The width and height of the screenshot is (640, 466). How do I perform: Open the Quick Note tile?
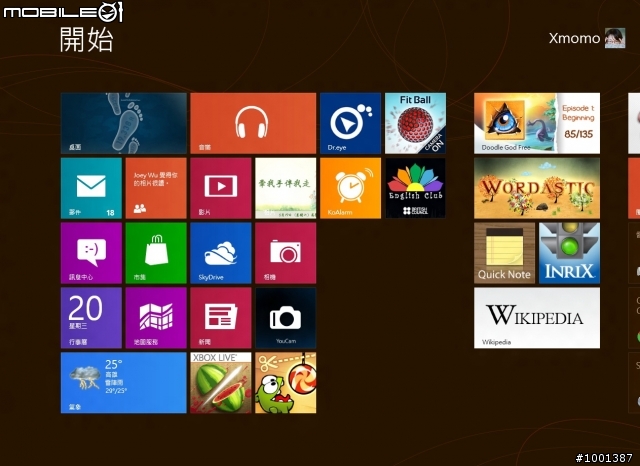(x=504, y=253)
